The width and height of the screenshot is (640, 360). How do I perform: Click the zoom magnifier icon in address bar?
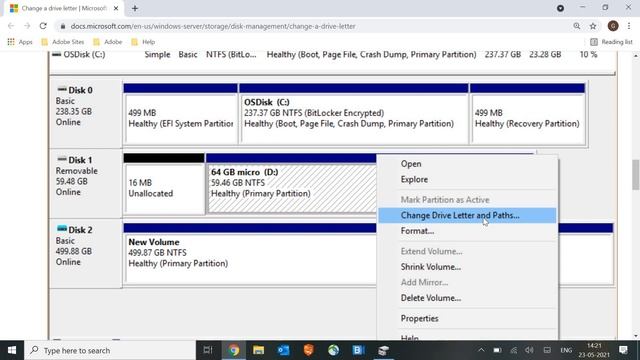(x=576, y=26)
